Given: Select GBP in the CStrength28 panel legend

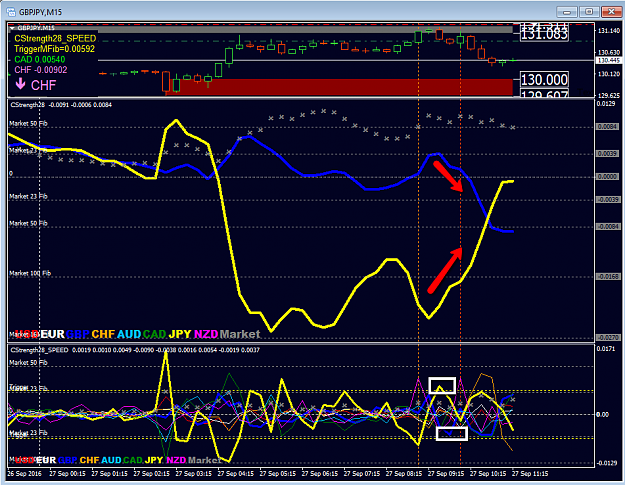Looking at the screenshot, I should pyautogui.click(x=77, y=334).
